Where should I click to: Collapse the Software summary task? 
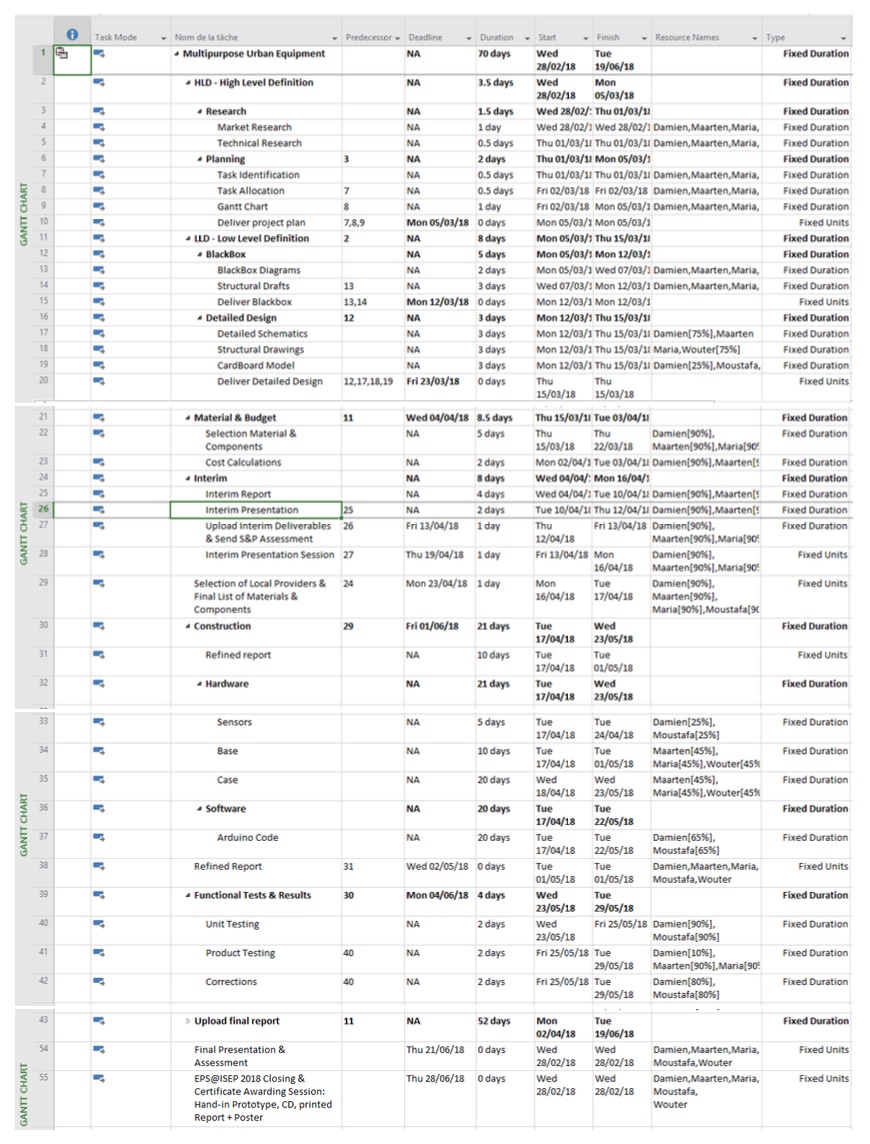point(200,809)
